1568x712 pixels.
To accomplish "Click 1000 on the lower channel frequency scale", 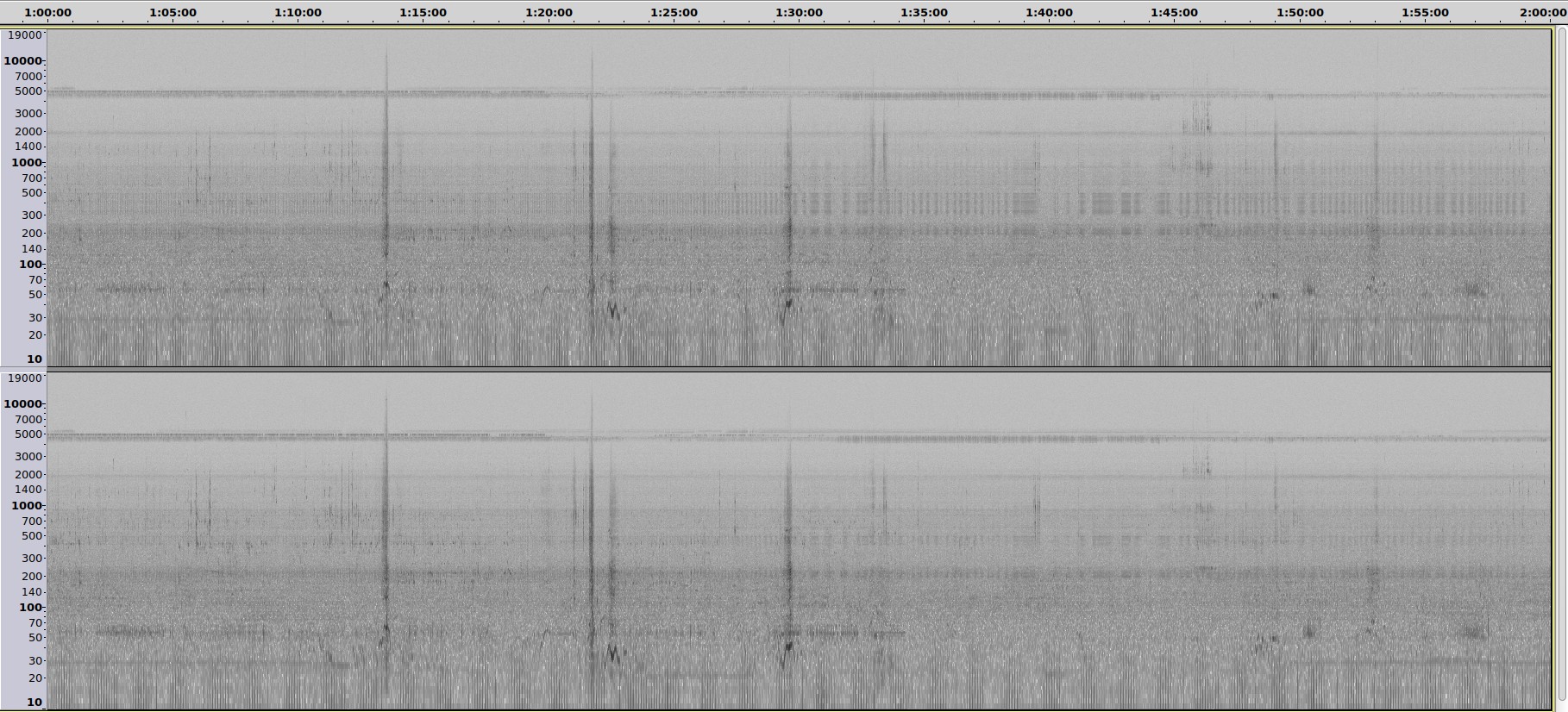I will click(x=26, y=506).
